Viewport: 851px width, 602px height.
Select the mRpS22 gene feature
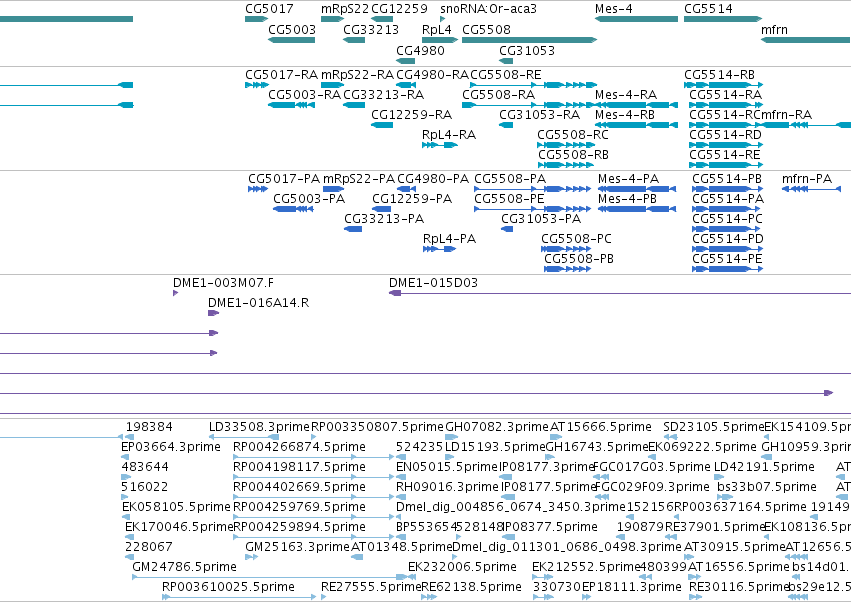(x=333, y=19)
